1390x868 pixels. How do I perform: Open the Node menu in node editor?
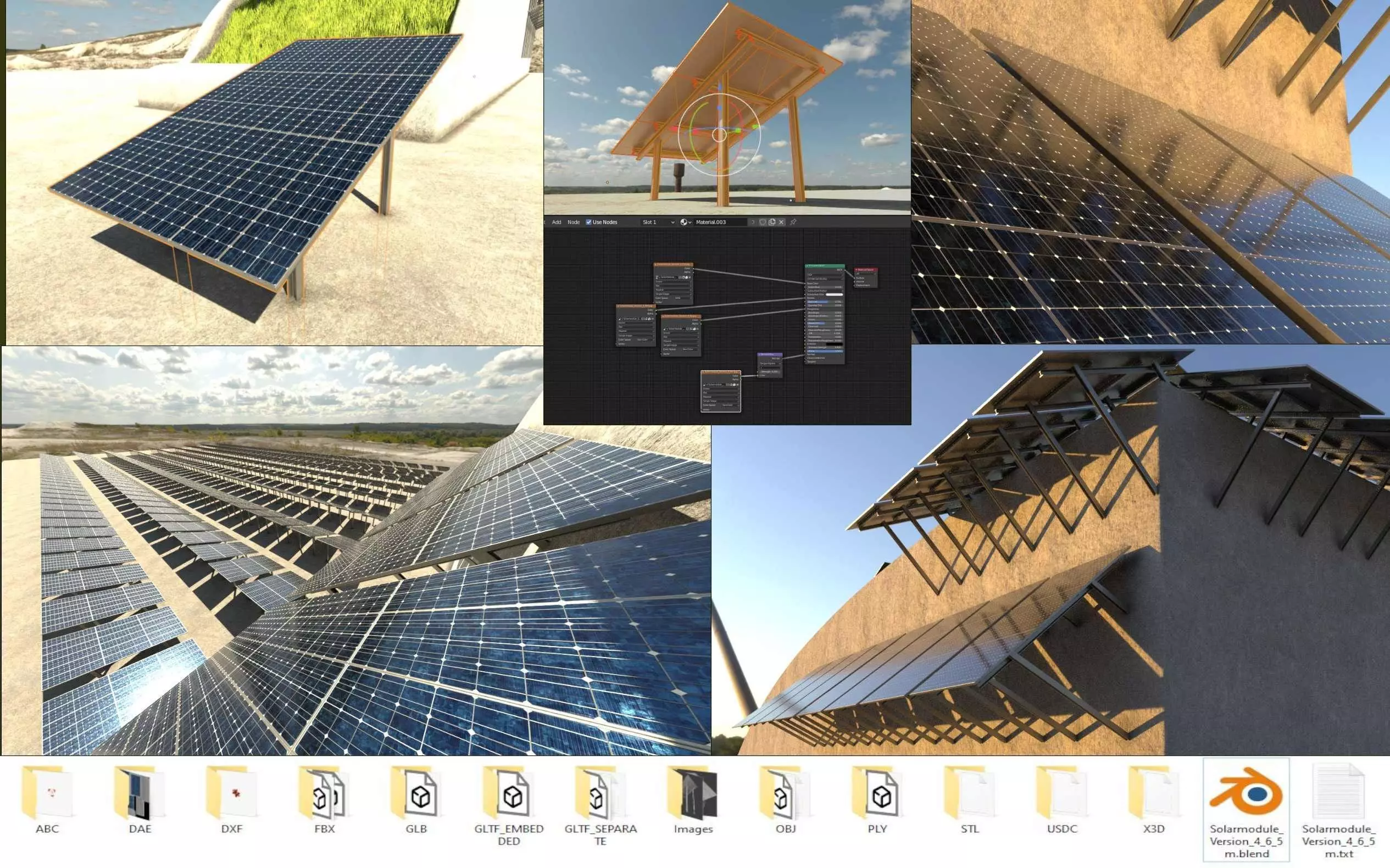574,222
